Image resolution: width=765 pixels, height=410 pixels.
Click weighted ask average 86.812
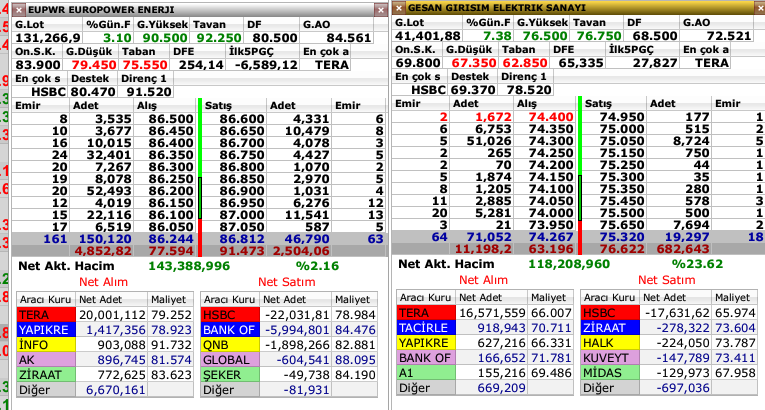[x=242, y=239]
